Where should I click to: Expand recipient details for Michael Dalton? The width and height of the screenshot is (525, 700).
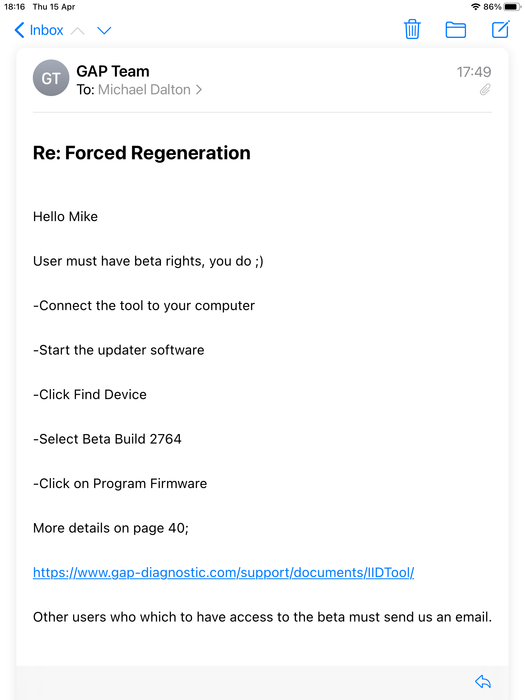(150, 90)
